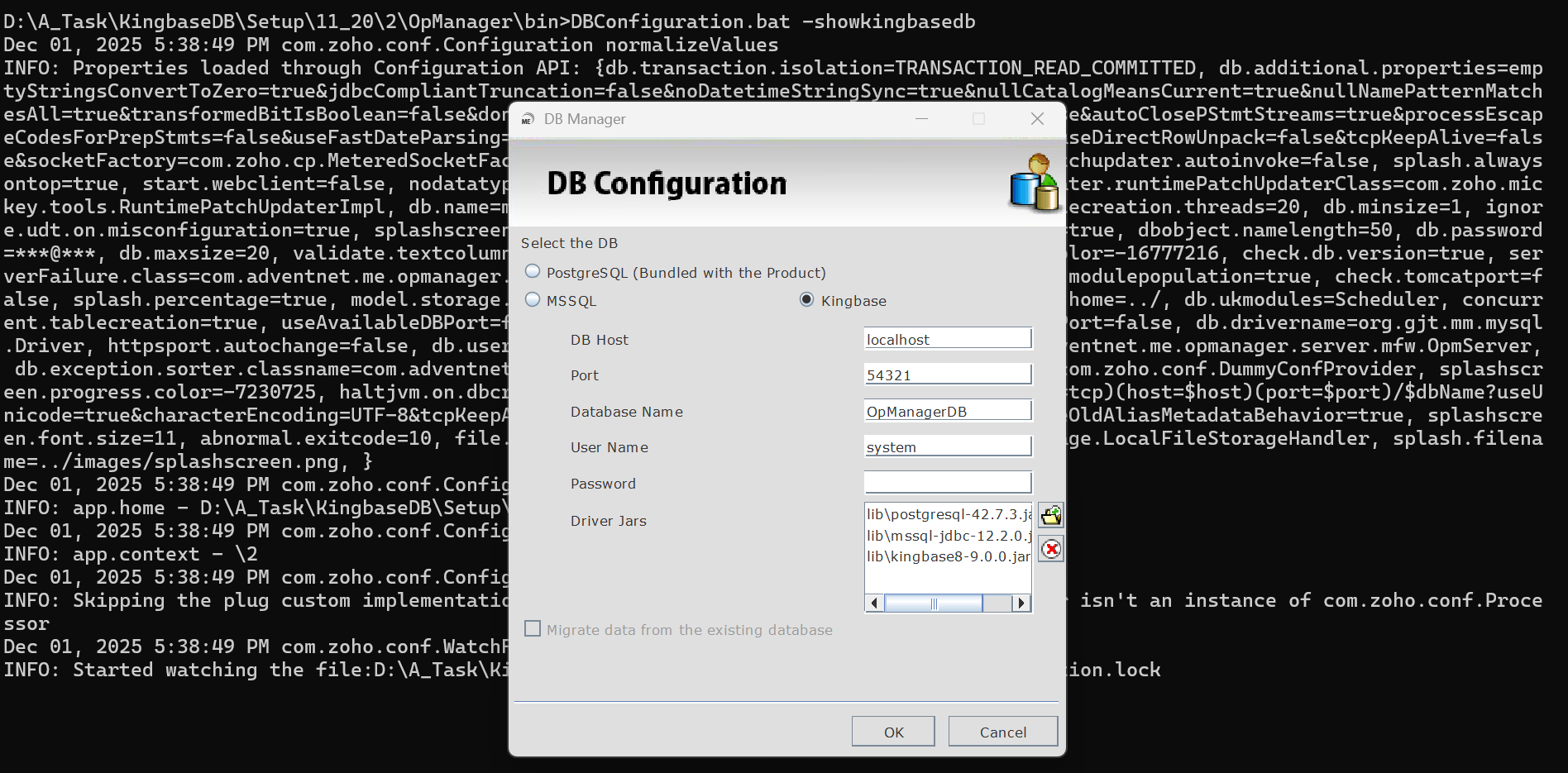This screenshot has height=773, width=1568.
Task: Click the left arrow of the Driver Jars scrollbar
Action: (874, 604)
